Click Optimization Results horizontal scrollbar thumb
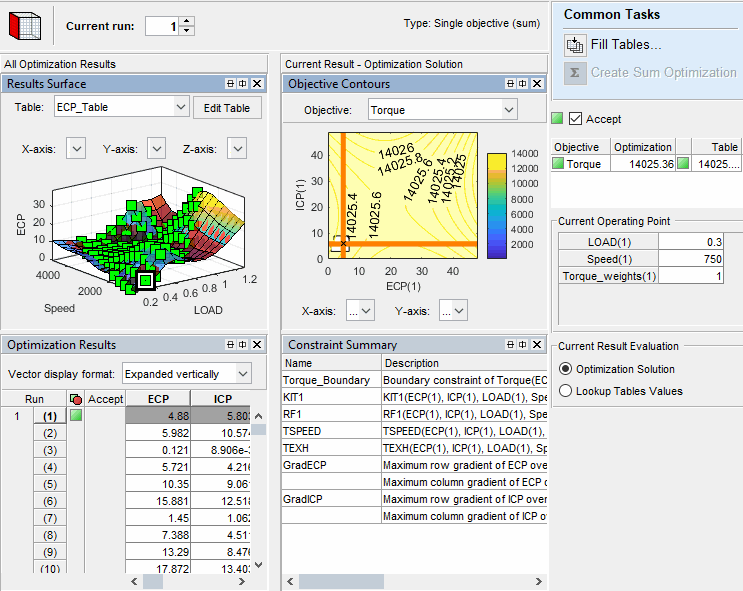Screen dimensions: 743x591 tap(153, 581)
